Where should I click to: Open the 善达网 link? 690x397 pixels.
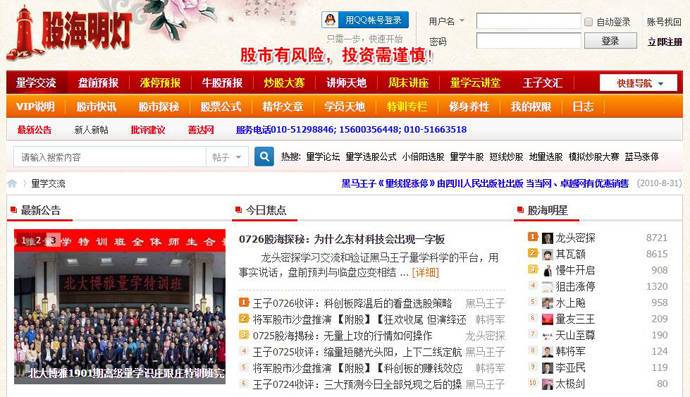[201, 130]
